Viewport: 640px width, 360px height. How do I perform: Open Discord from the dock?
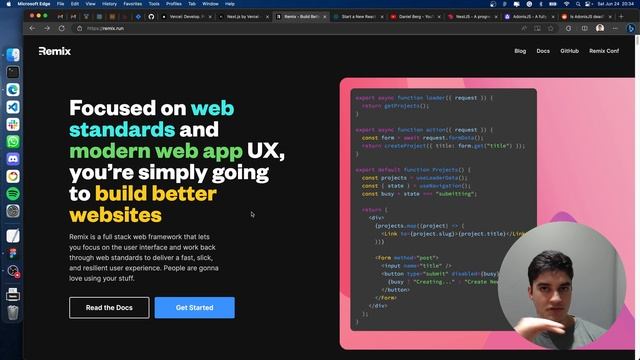pos(13,159)
